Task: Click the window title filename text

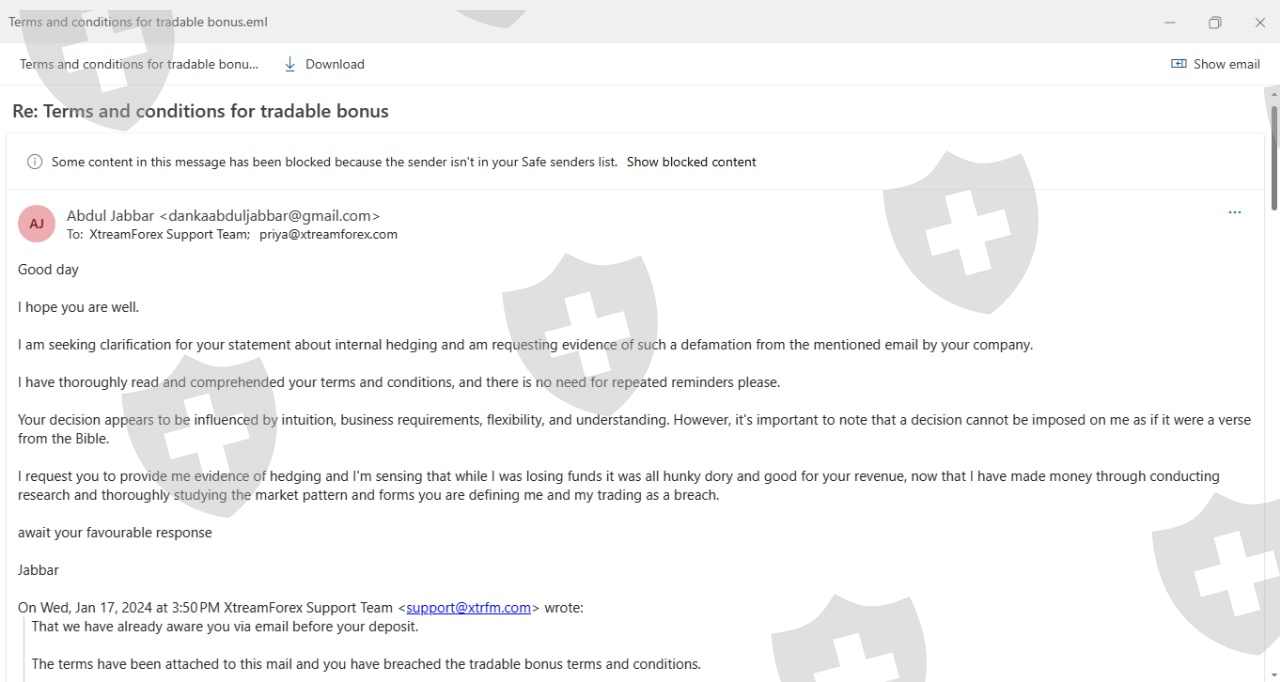Action: tap(138, 22)
